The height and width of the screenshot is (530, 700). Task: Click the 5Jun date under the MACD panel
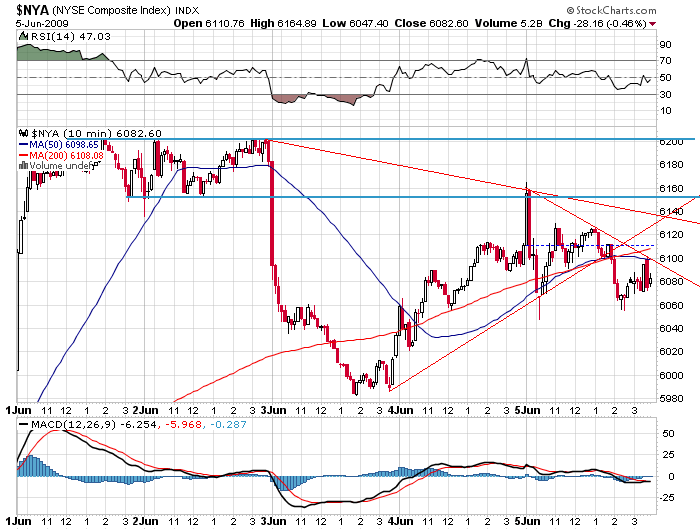tap(528, 521)
